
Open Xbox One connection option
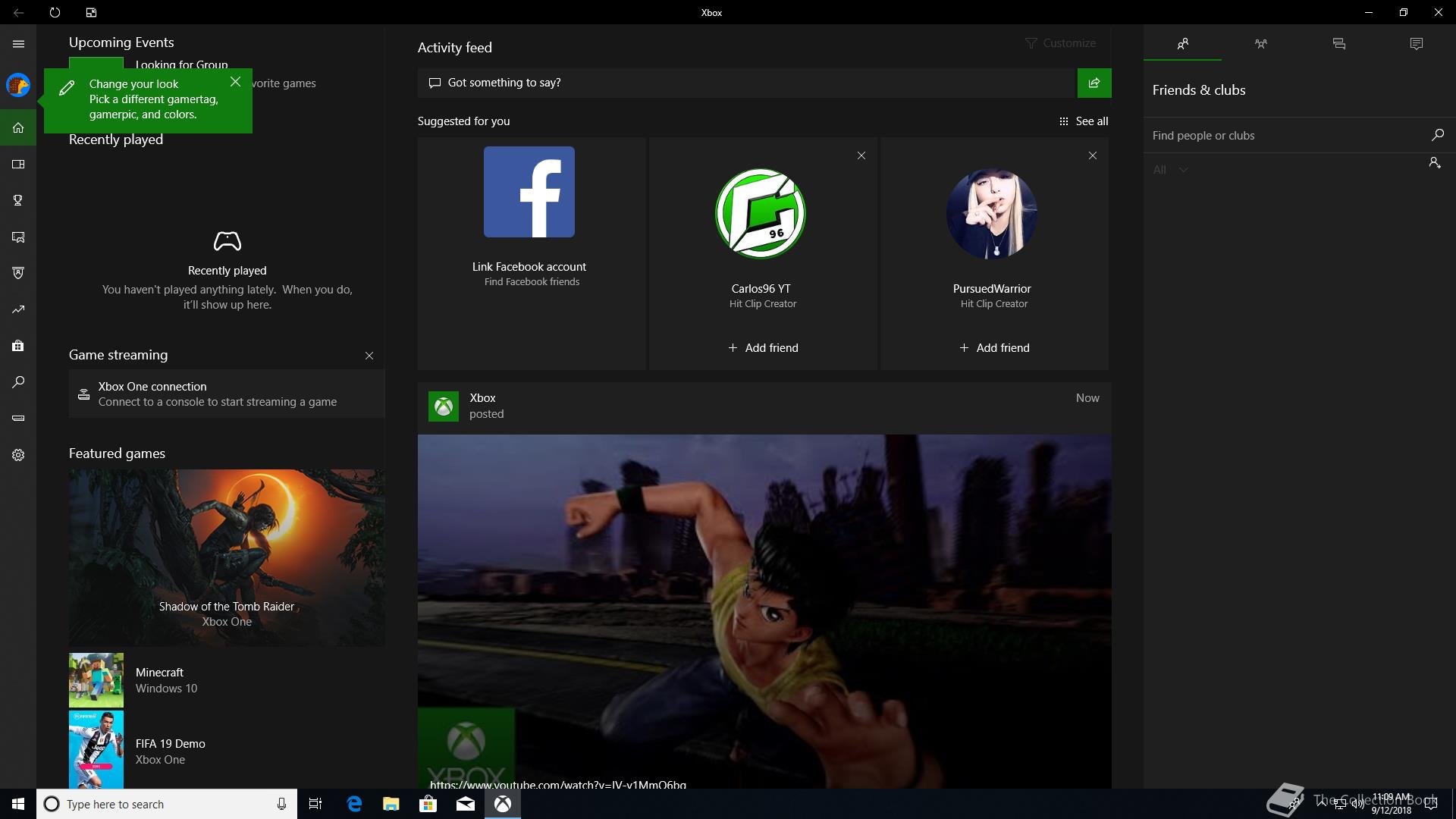227,394
